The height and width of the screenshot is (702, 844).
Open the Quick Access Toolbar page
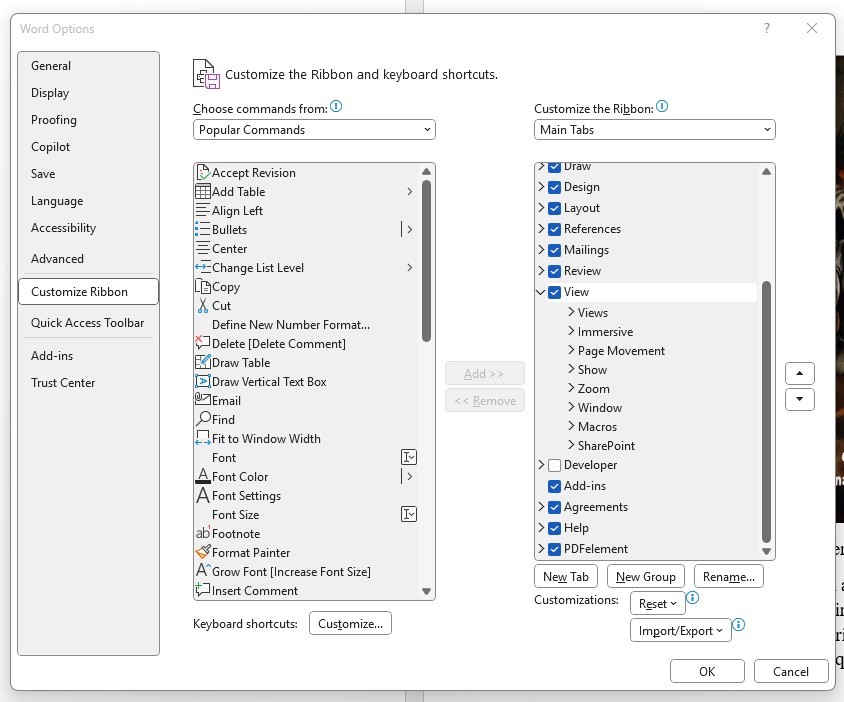tap(88, 322)
